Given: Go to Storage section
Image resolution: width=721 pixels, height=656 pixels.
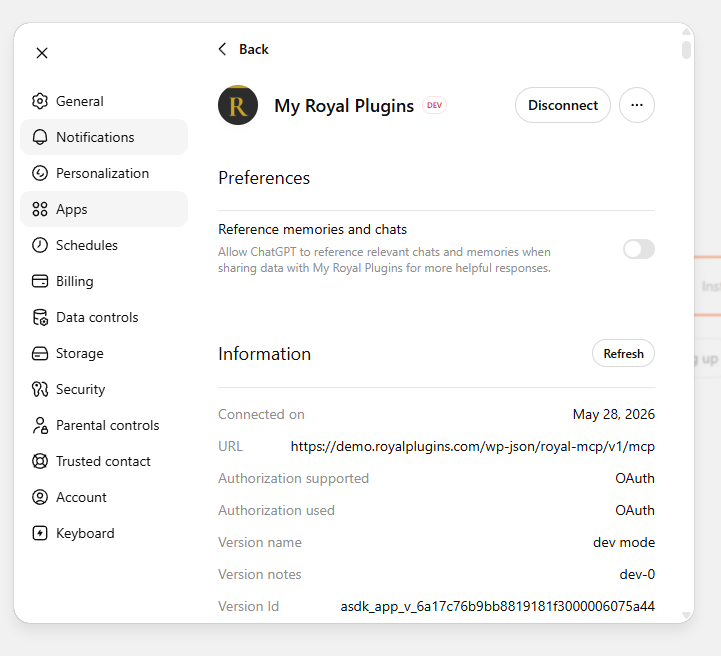Looking at the screenshot, I should (104, 353).
